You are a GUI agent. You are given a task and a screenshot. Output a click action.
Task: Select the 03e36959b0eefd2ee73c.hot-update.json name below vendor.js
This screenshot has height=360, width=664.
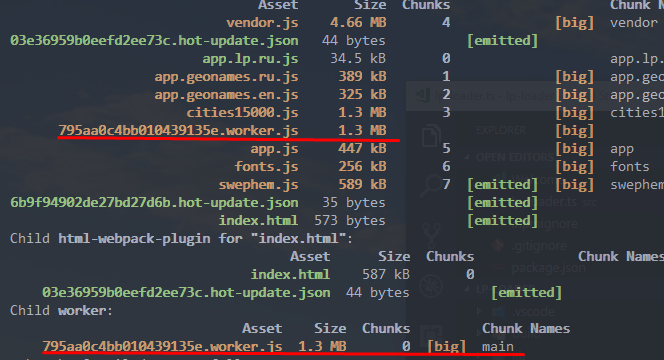coord(154,41)
